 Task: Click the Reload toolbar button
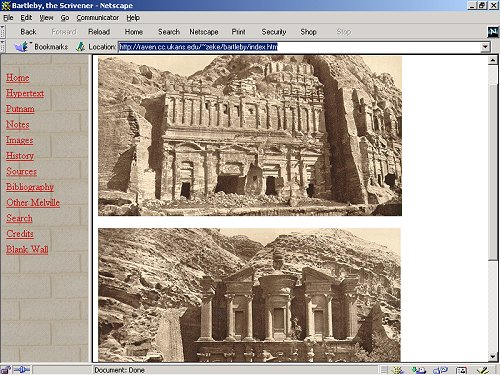(99, 32)
